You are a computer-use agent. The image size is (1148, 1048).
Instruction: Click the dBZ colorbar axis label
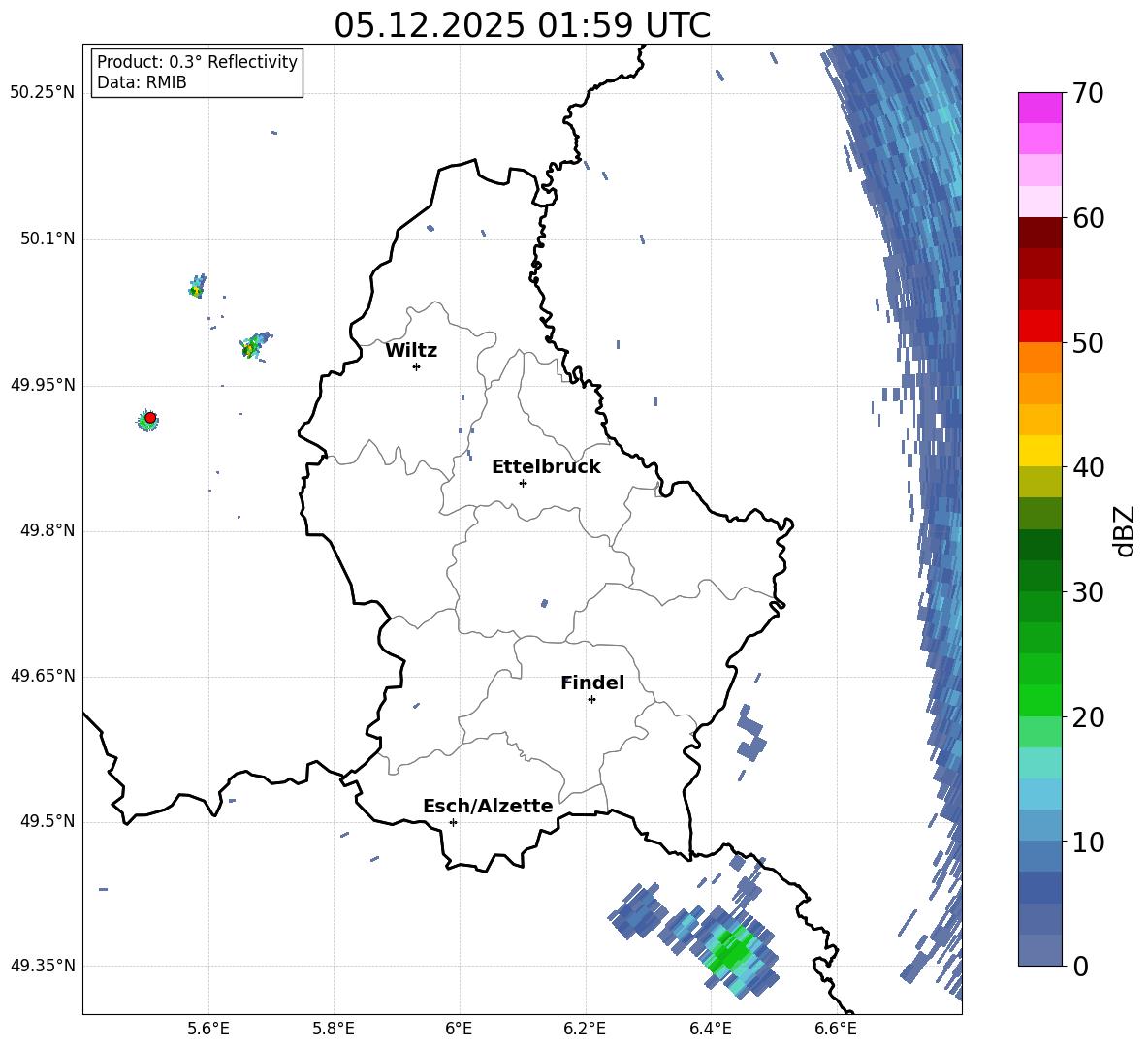pyautogui.click(x=1126, y=530)
